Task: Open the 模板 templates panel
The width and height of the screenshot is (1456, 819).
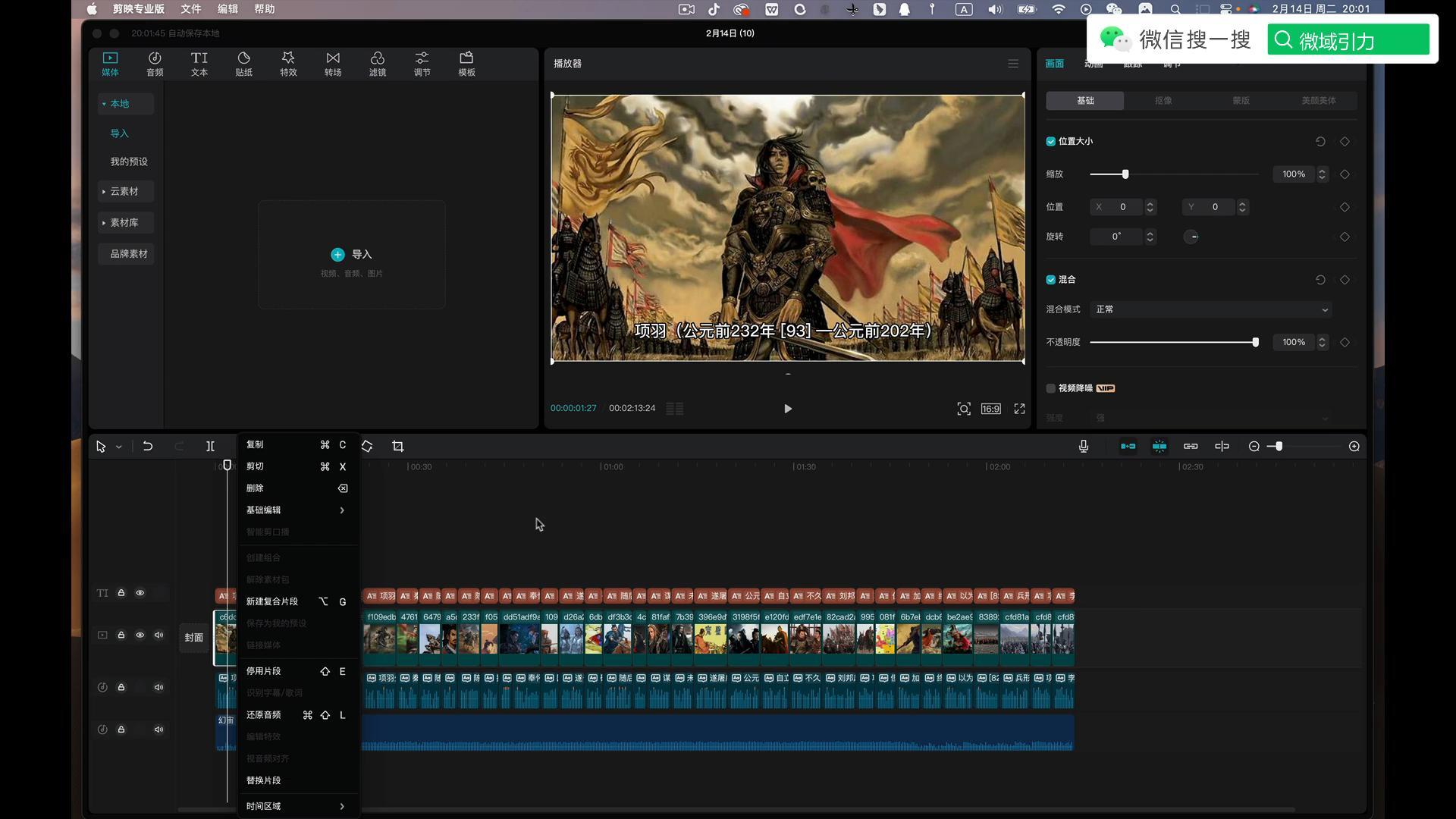Action: click(466, 64)
